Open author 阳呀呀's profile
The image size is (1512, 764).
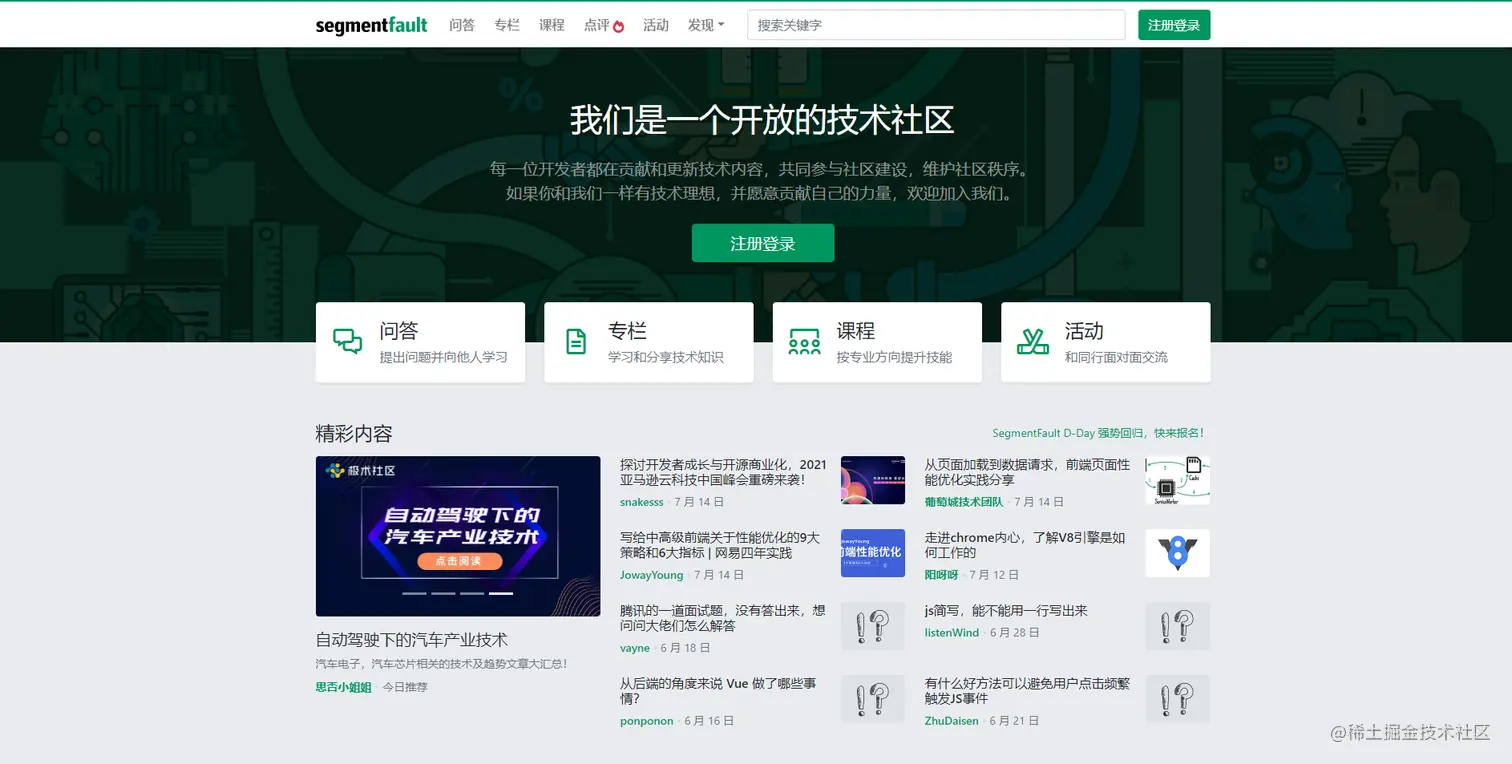(x=942, y=575)
